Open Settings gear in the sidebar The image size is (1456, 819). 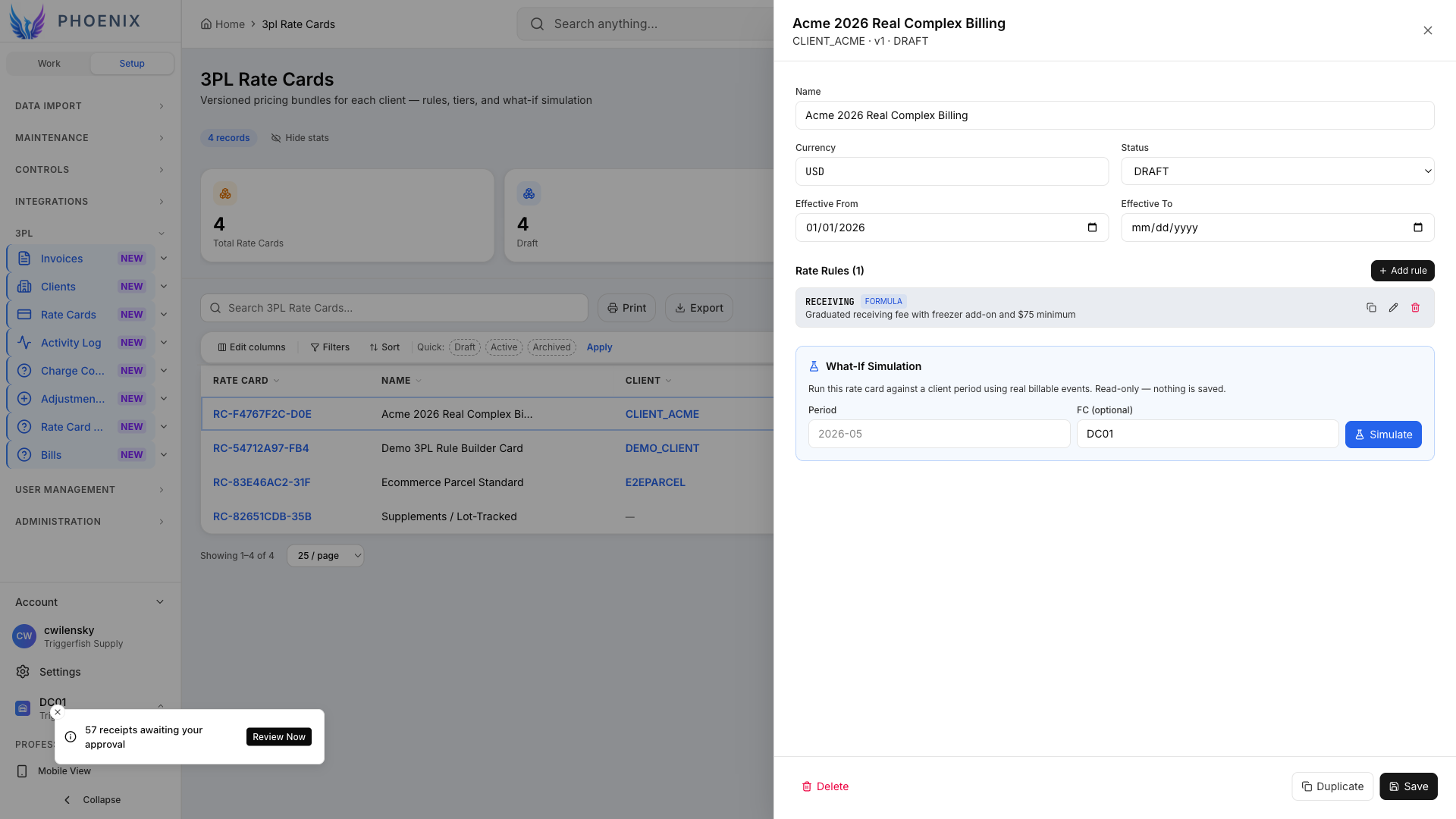[x=23, y=672]
